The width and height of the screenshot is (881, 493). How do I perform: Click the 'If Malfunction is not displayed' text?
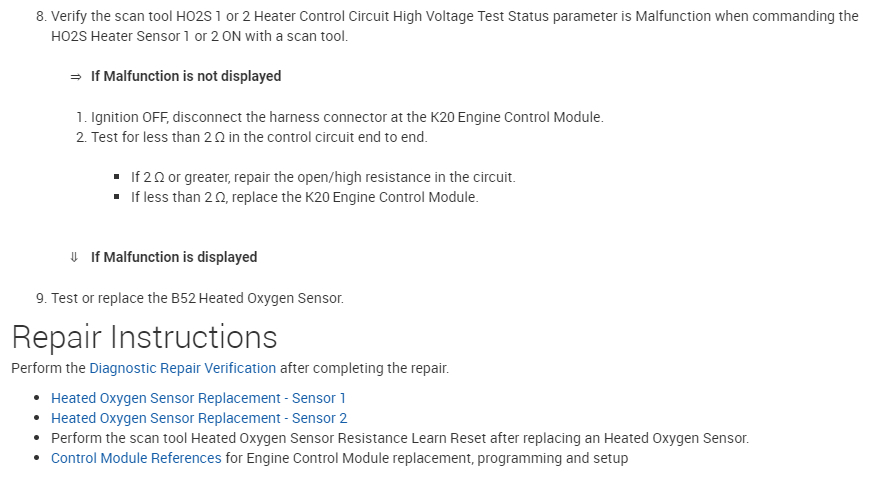click(186, 76)
